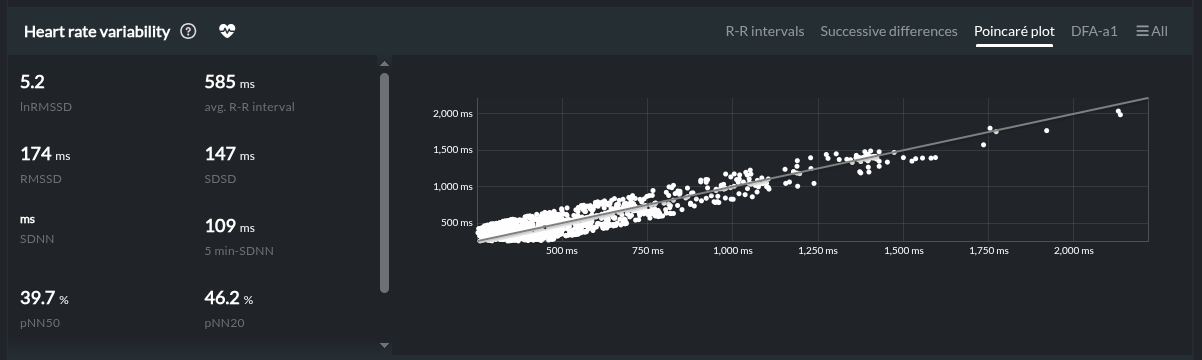Click the heart pulse icon in header
The height and width of the screenshot is (360, 1202).
tap(227, 31)
